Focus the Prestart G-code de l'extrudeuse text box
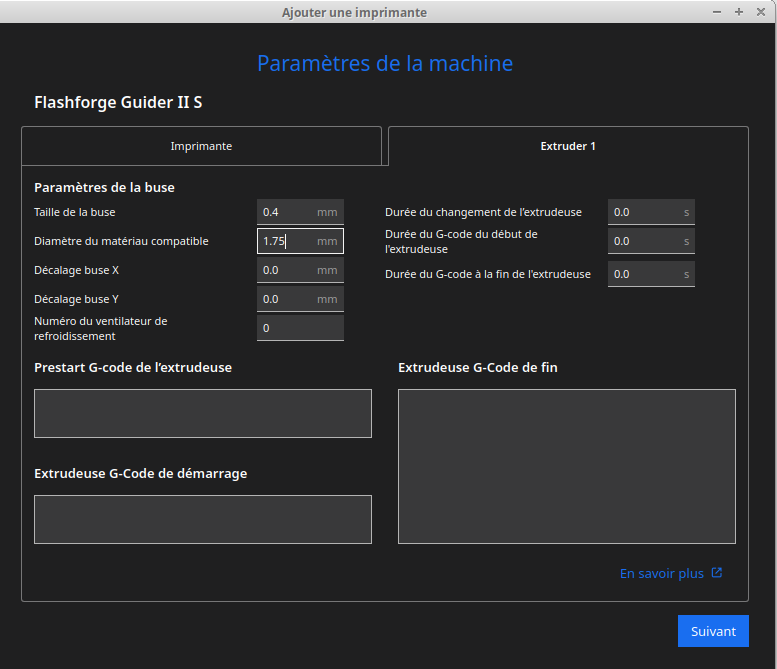 (x=203, y=413)
